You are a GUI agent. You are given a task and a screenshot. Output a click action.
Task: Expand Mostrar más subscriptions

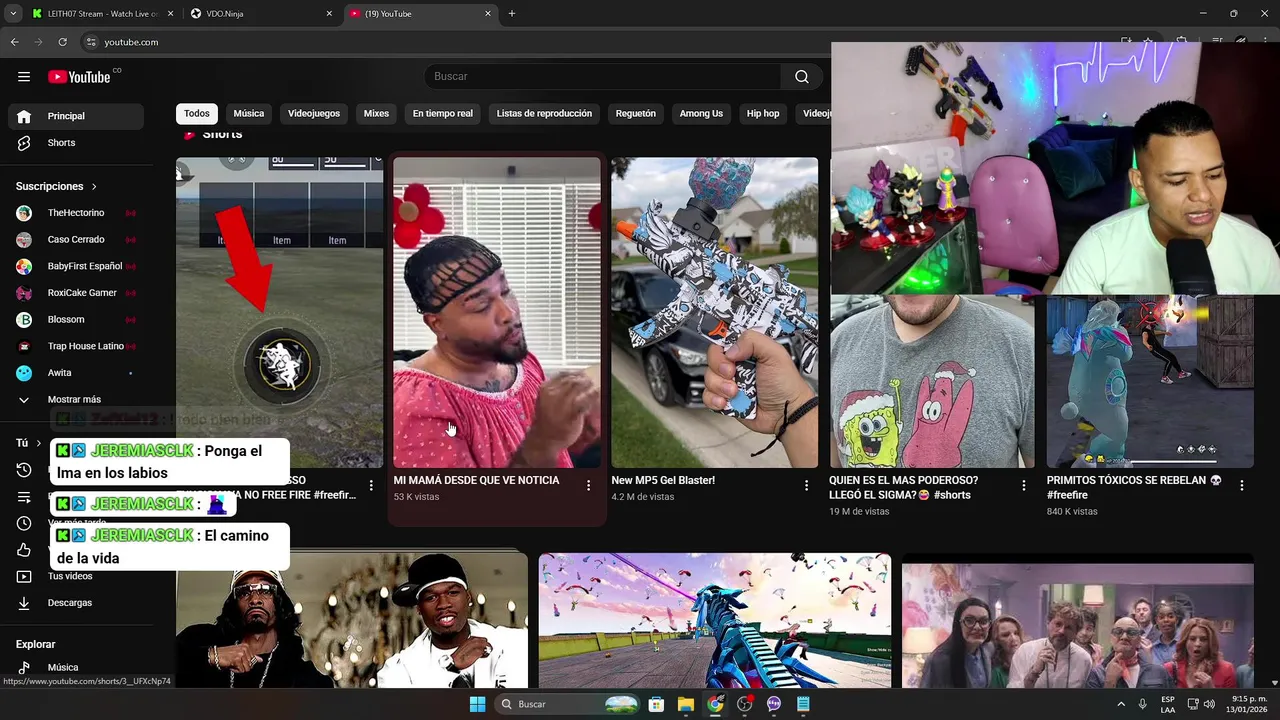[x=76, y=399]
